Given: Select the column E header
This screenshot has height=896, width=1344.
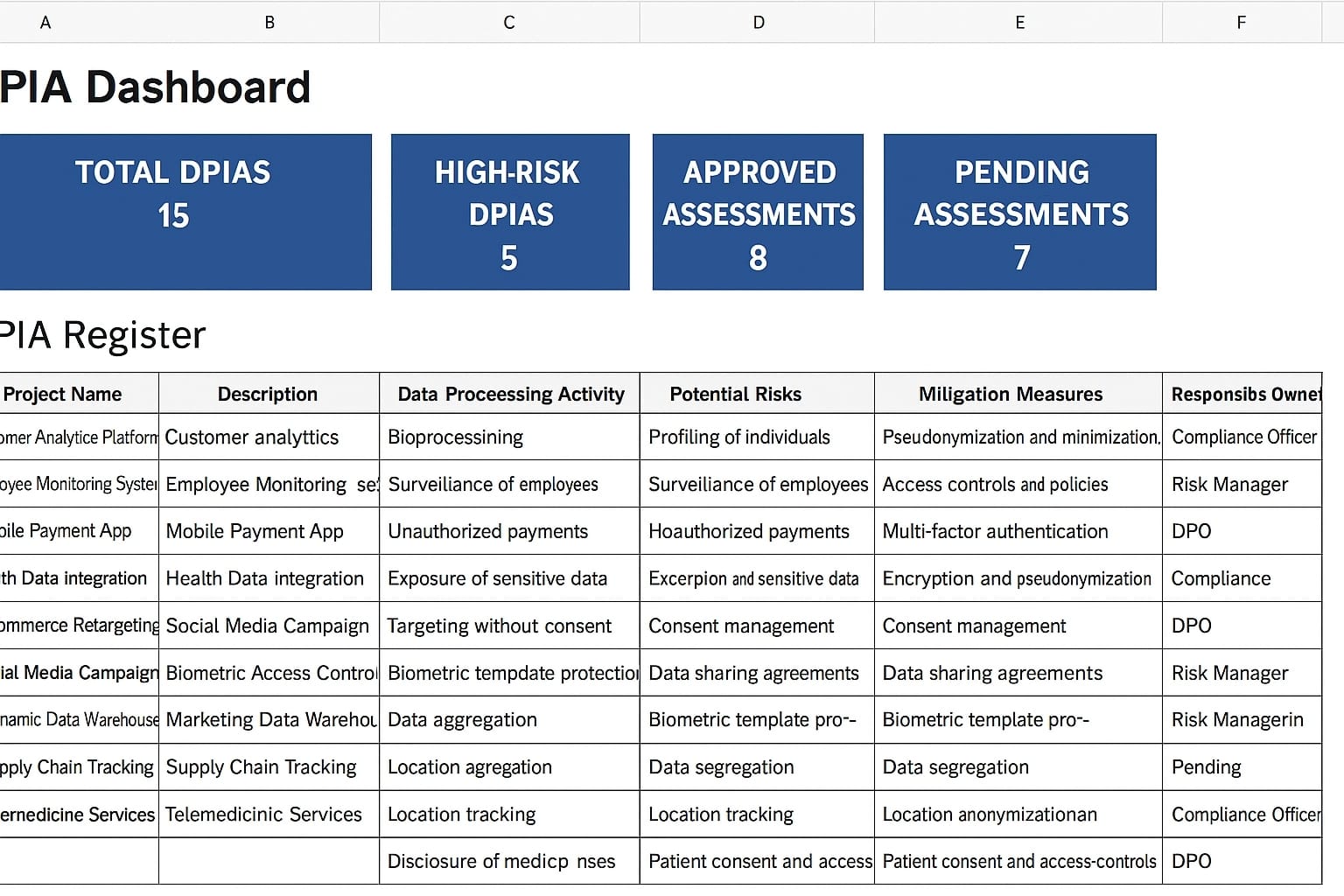Looking at the screenshot, I should pos(1018,23).
